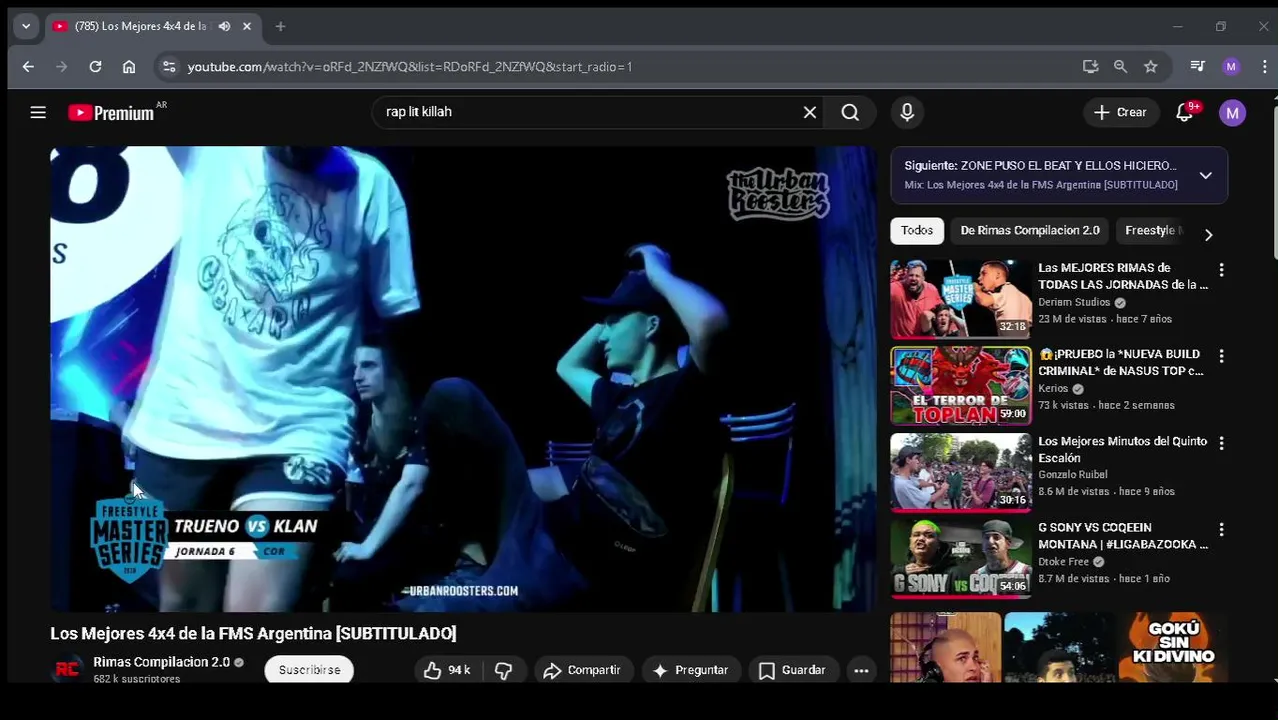Open Deriam Studios channel link
This screenshot has height=720, width=1278.
[x=1074, y=302]
